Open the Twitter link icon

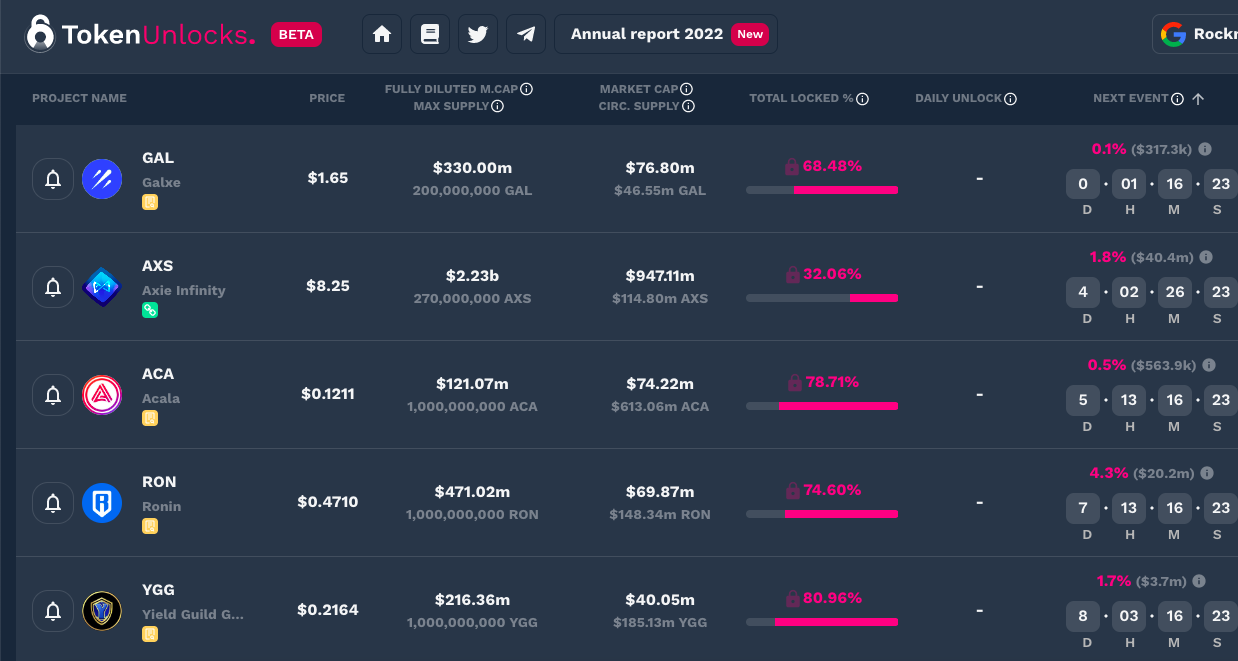[478, 34]
